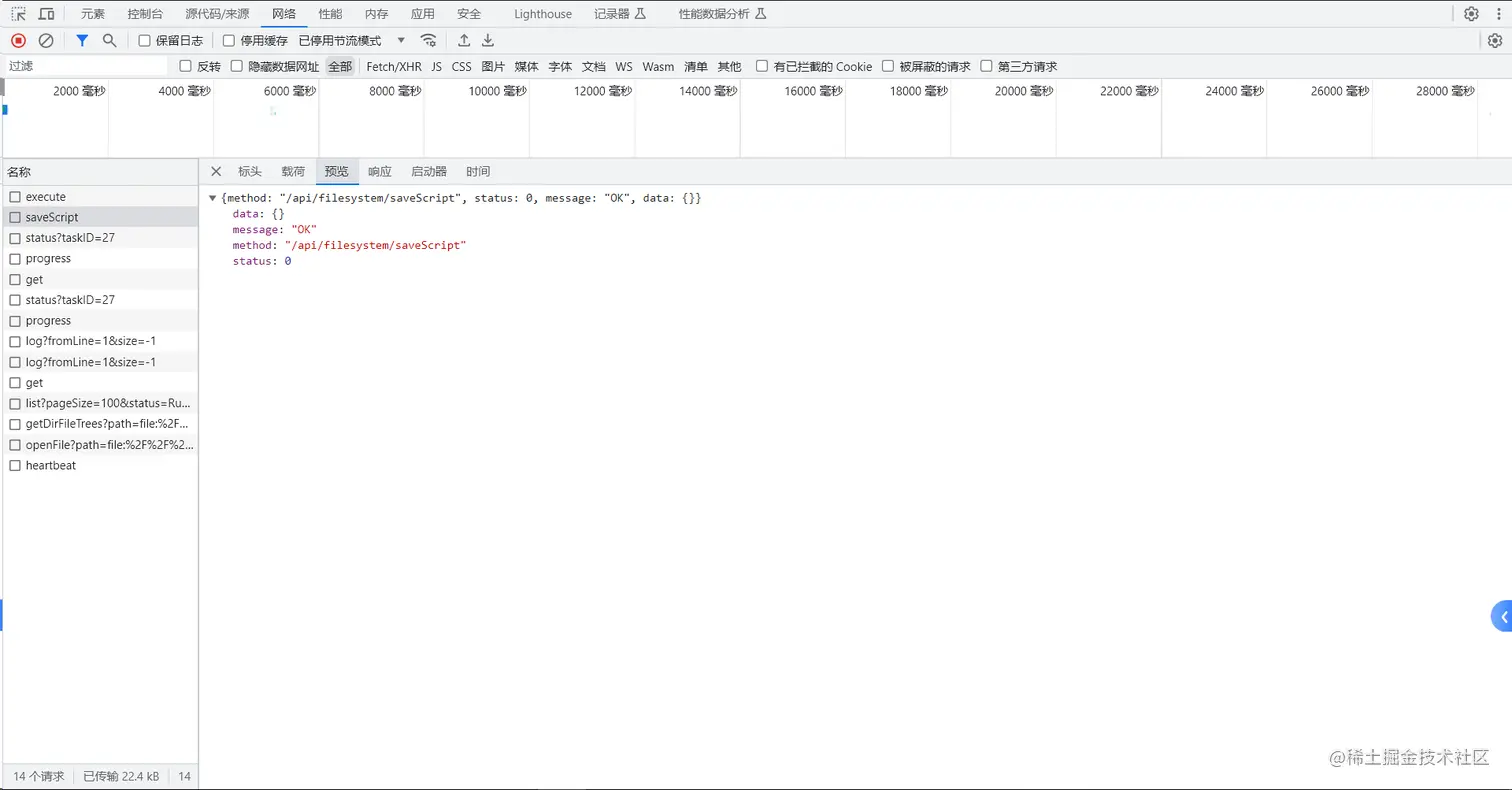This screenshot has width=1512, height=790.
Task: Check 被屏蔽的请求 option
Action: pyautogui.click(x=888, y=66)
